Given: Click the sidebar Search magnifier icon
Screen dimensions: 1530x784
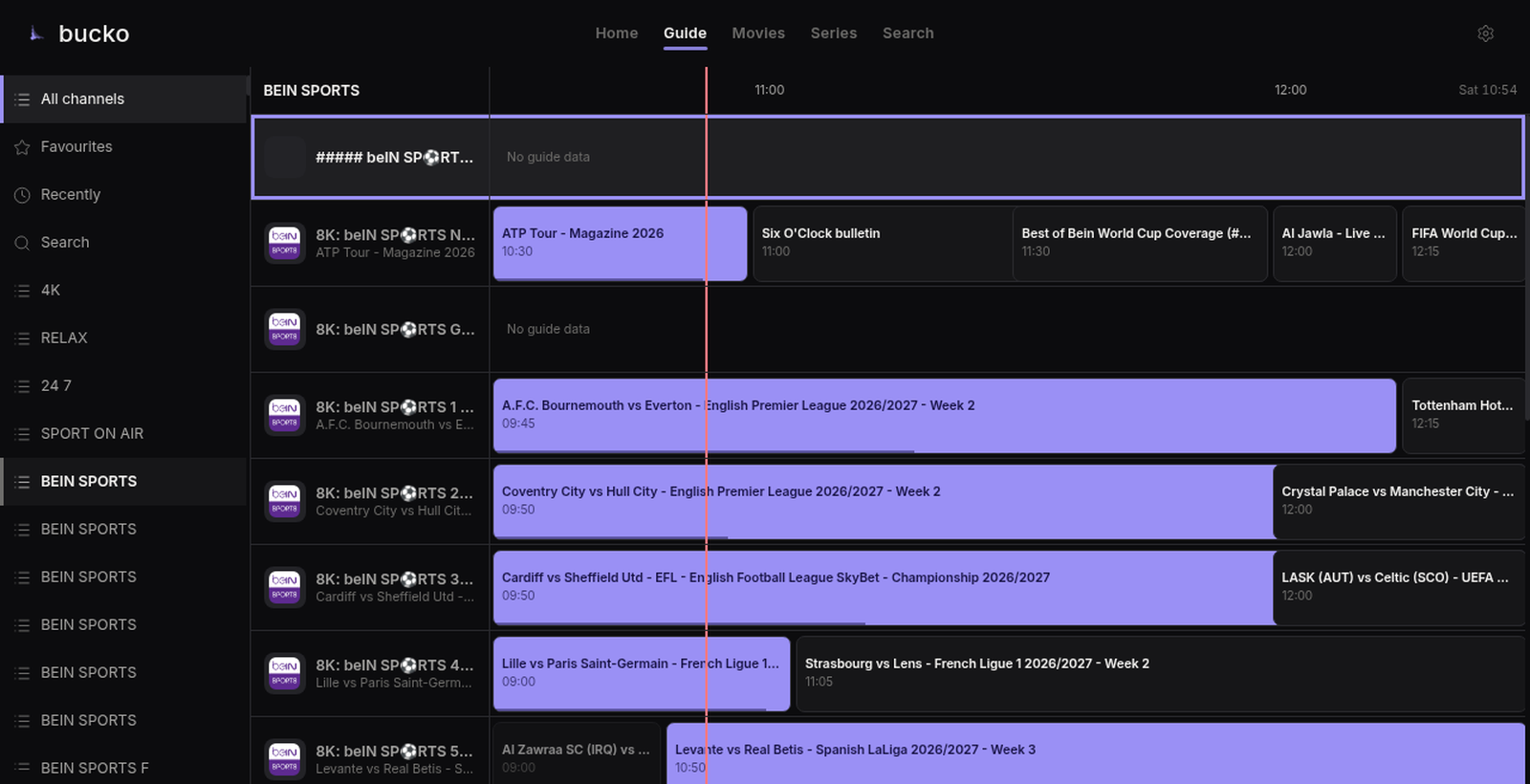Looking at the screenshot, I should tap(22, 243).
